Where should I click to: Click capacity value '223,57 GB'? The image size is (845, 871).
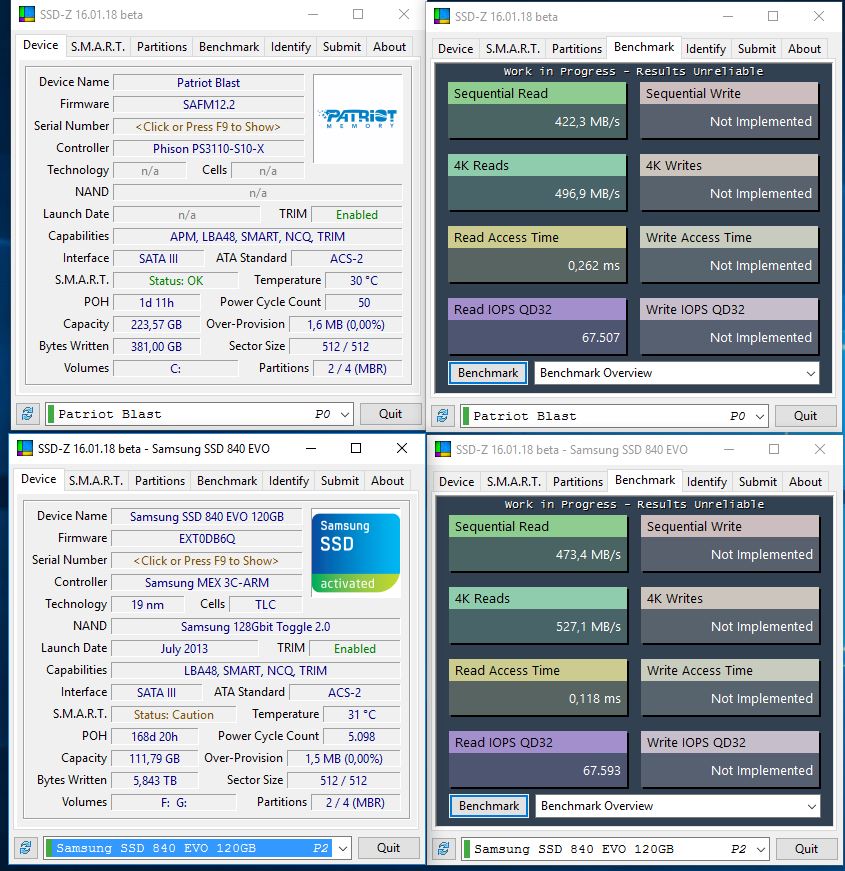click(x=157, y=324)
